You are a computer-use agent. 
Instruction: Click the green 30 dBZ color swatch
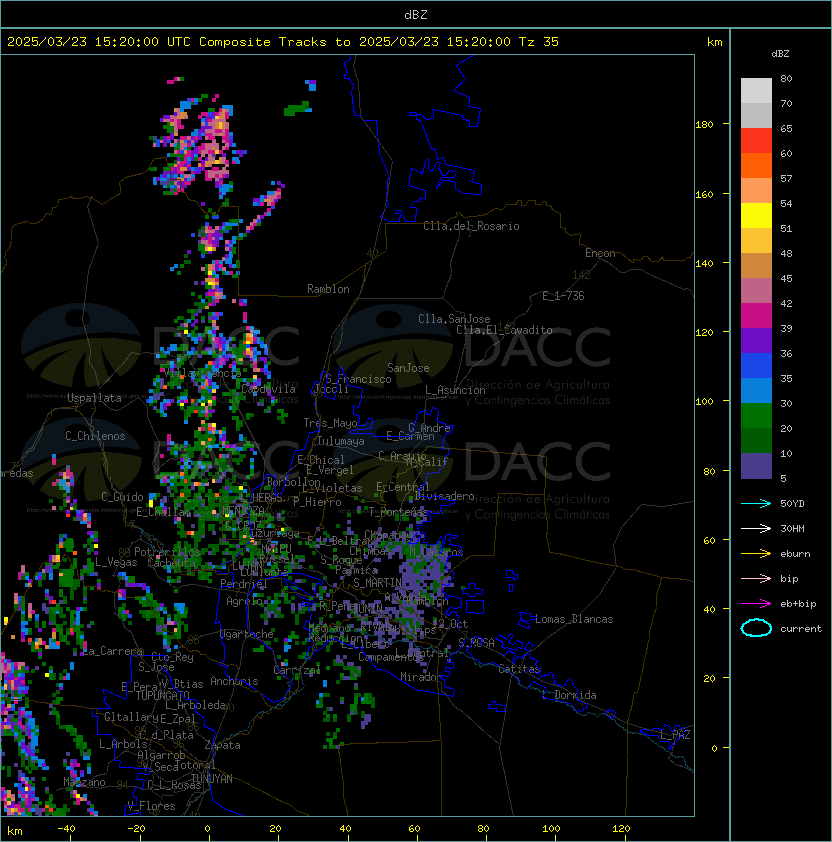point(756,416)
